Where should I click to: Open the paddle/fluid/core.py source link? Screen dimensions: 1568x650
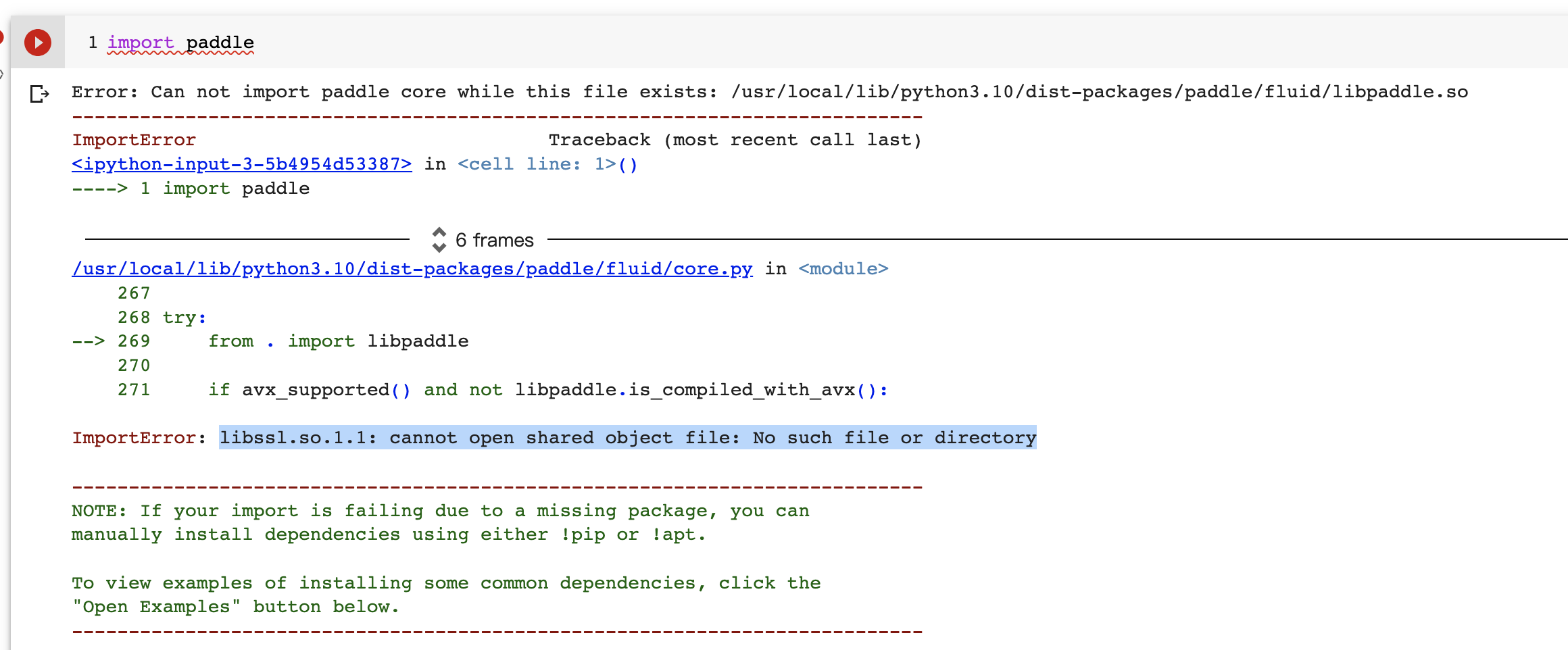(411, 268)
